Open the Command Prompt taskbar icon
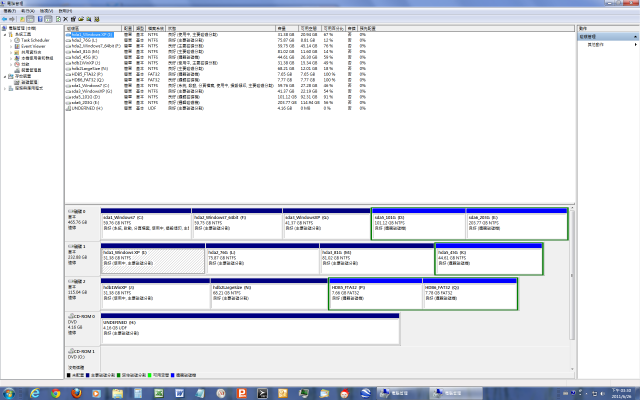 (262, 393)
